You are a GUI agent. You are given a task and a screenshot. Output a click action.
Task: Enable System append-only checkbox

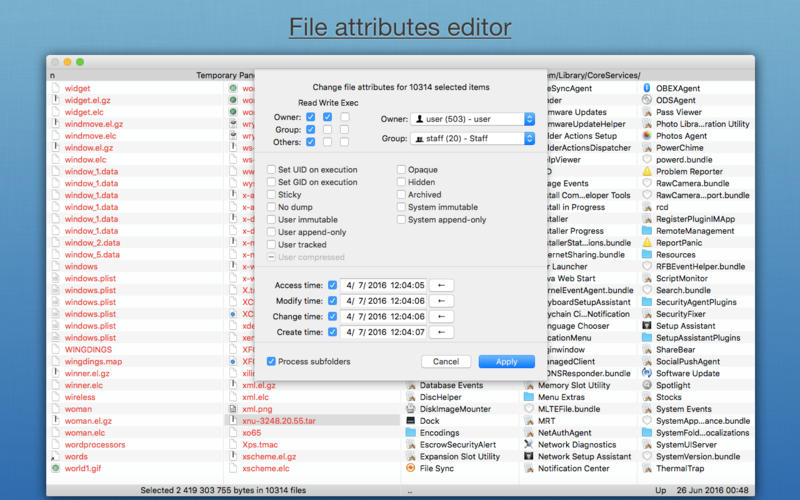(x=402, y=219)
